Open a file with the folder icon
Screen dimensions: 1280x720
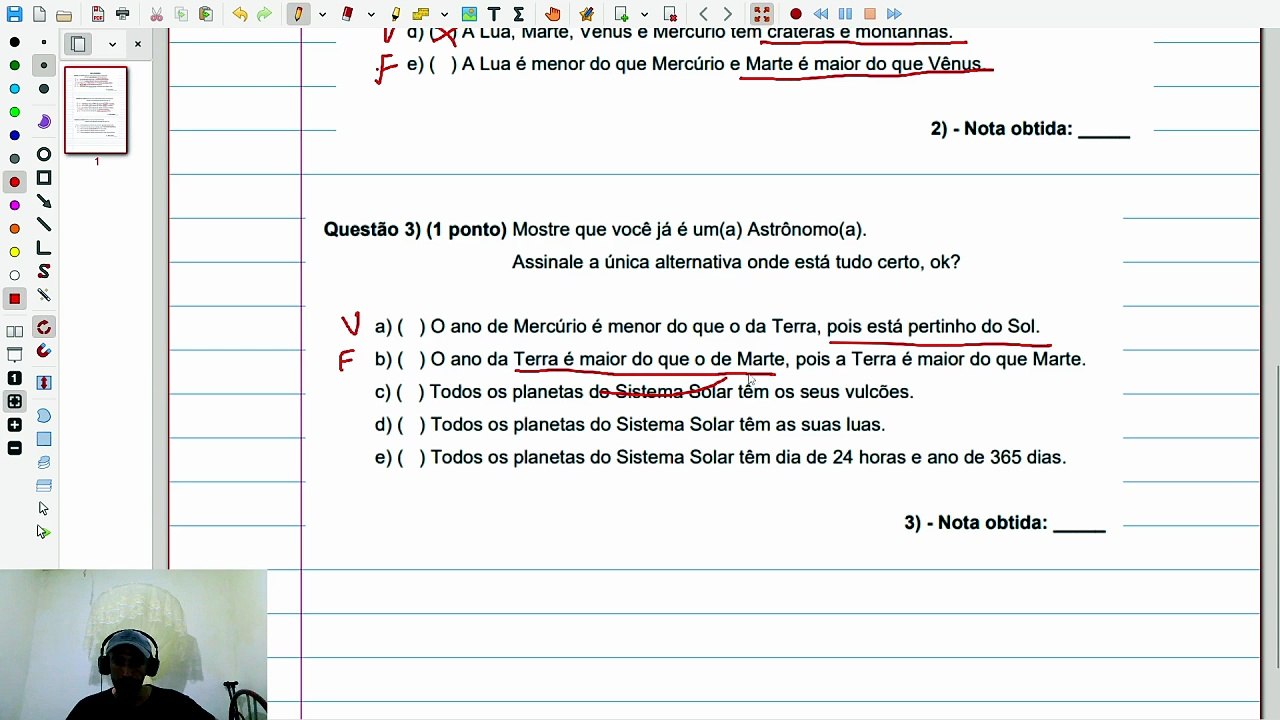[64, 14]
